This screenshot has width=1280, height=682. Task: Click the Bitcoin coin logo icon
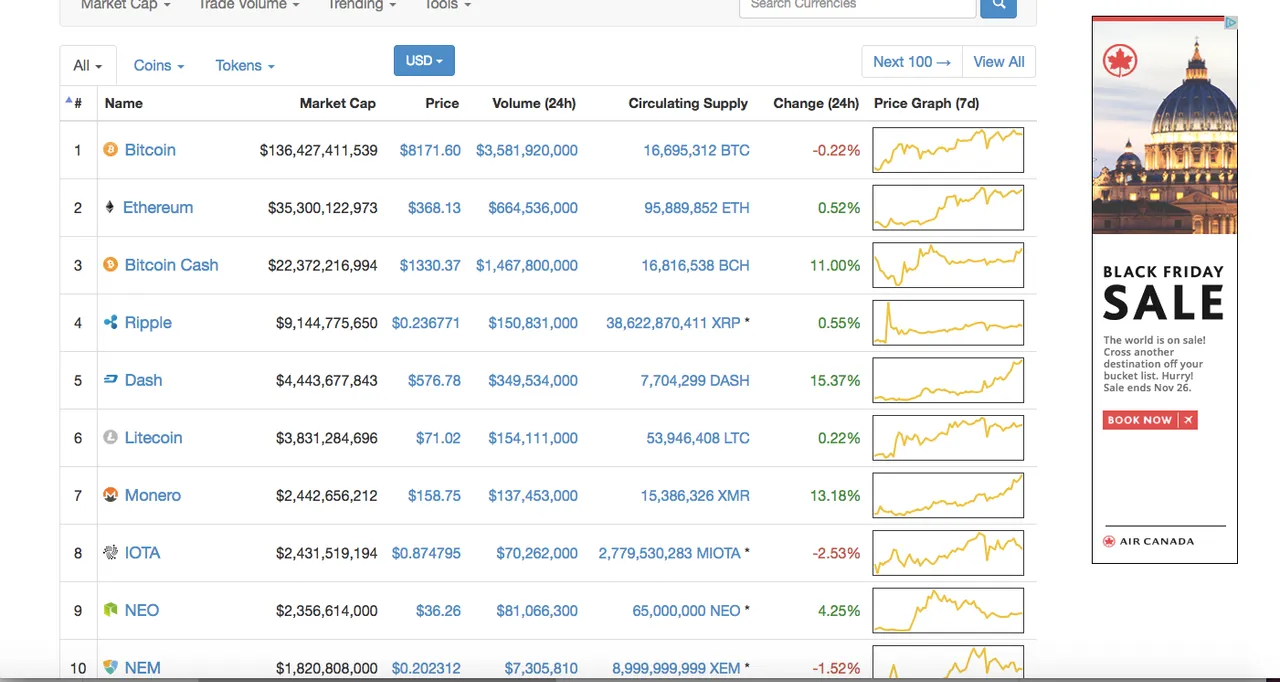(x=111, y=150)
